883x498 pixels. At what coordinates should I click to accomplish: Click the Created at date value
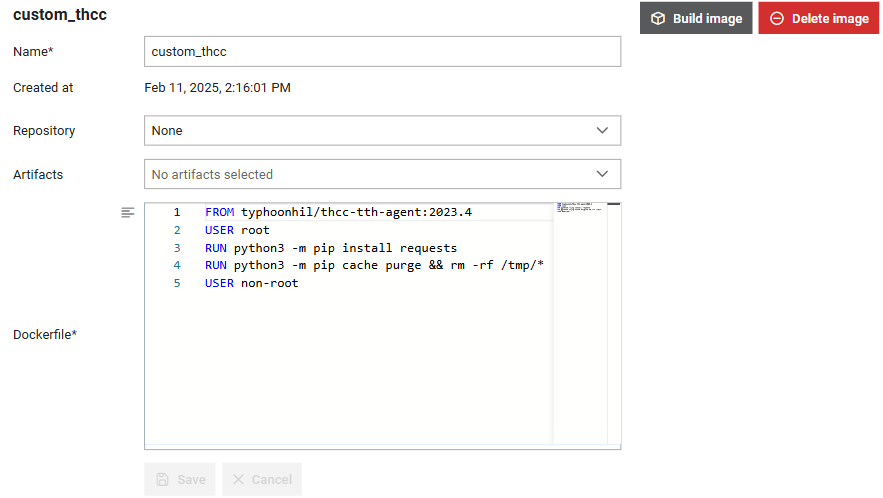217,88
